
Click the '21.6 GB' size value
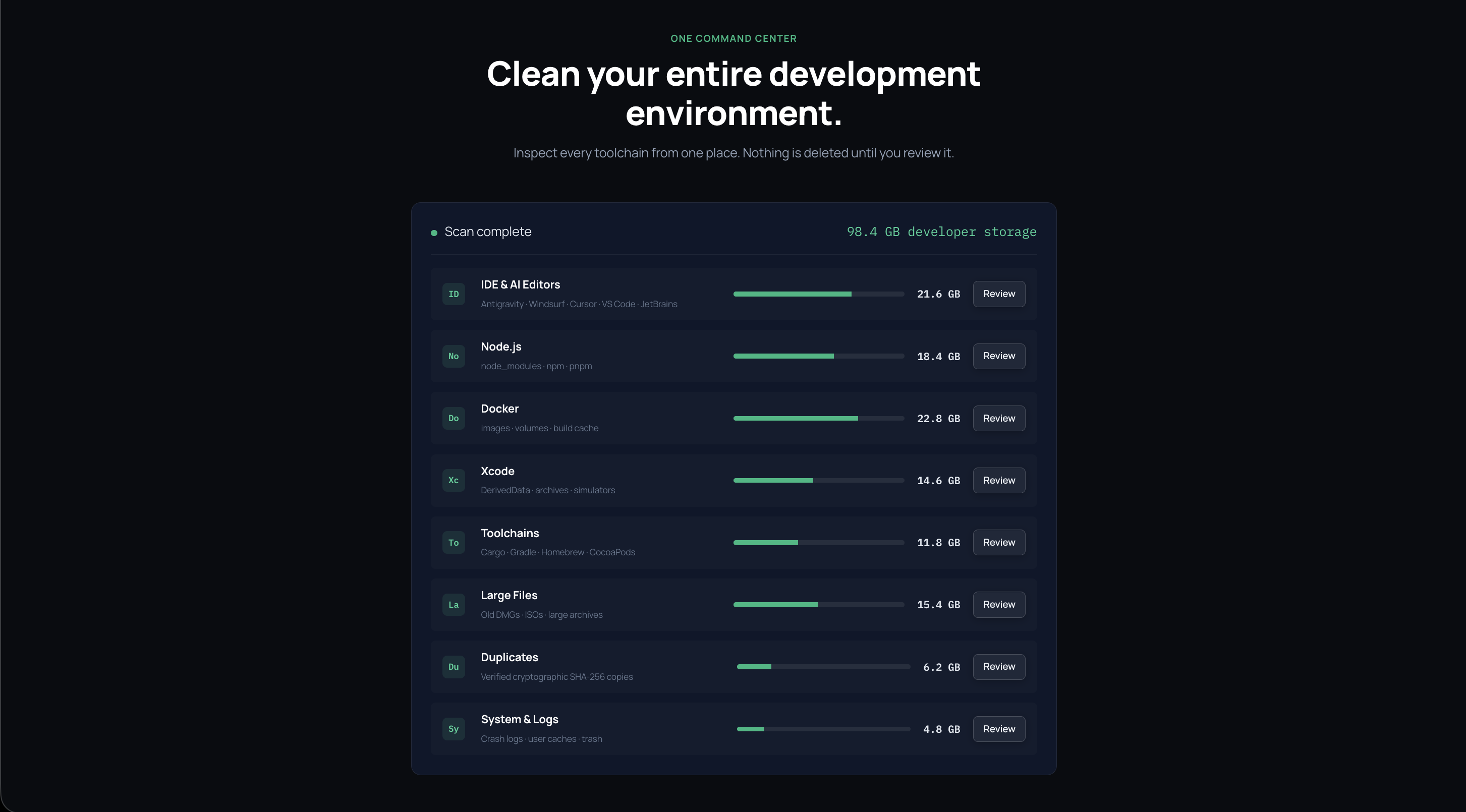pos(938,294)
